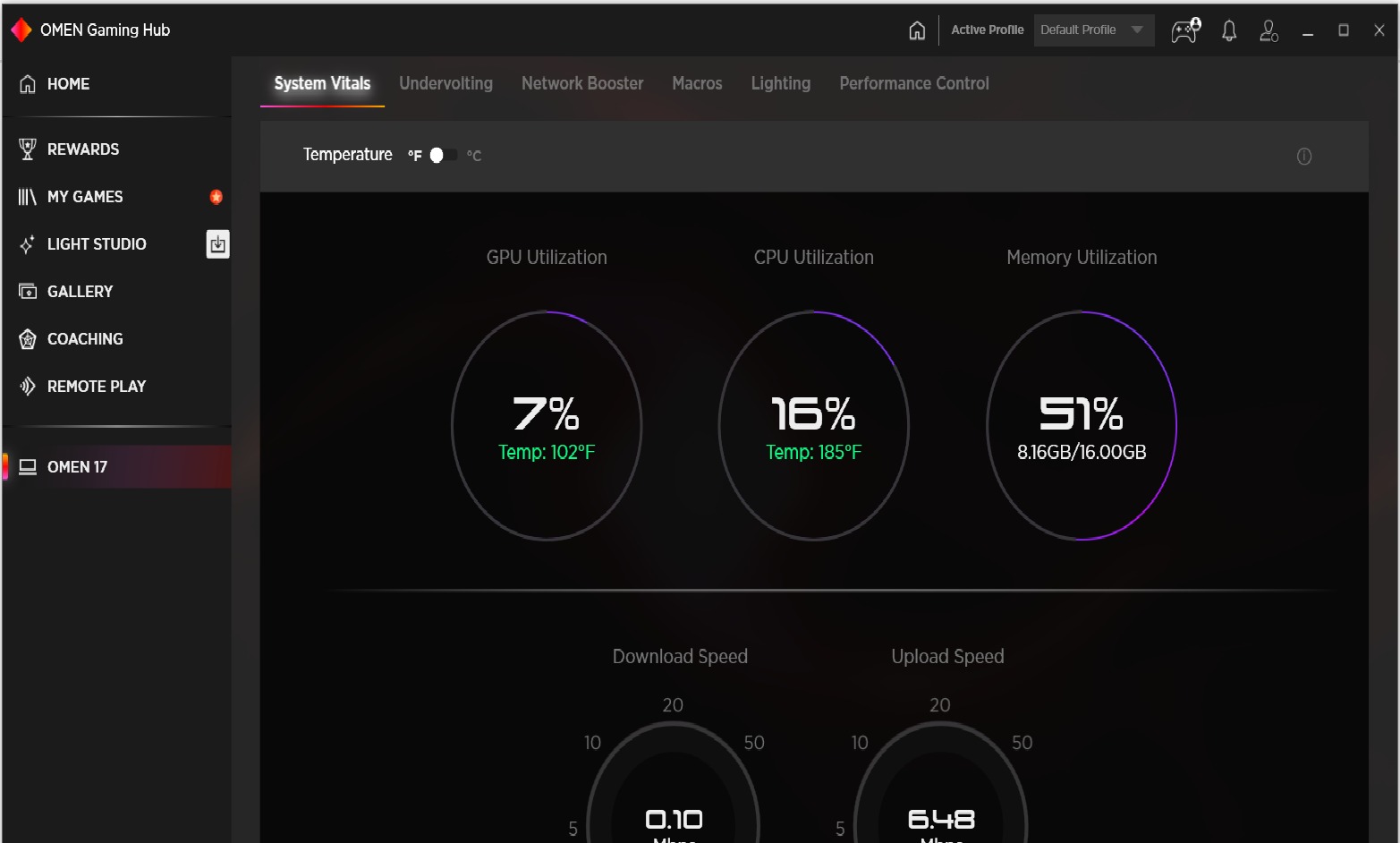Switch to the System Vitals tab

[322, 84]
